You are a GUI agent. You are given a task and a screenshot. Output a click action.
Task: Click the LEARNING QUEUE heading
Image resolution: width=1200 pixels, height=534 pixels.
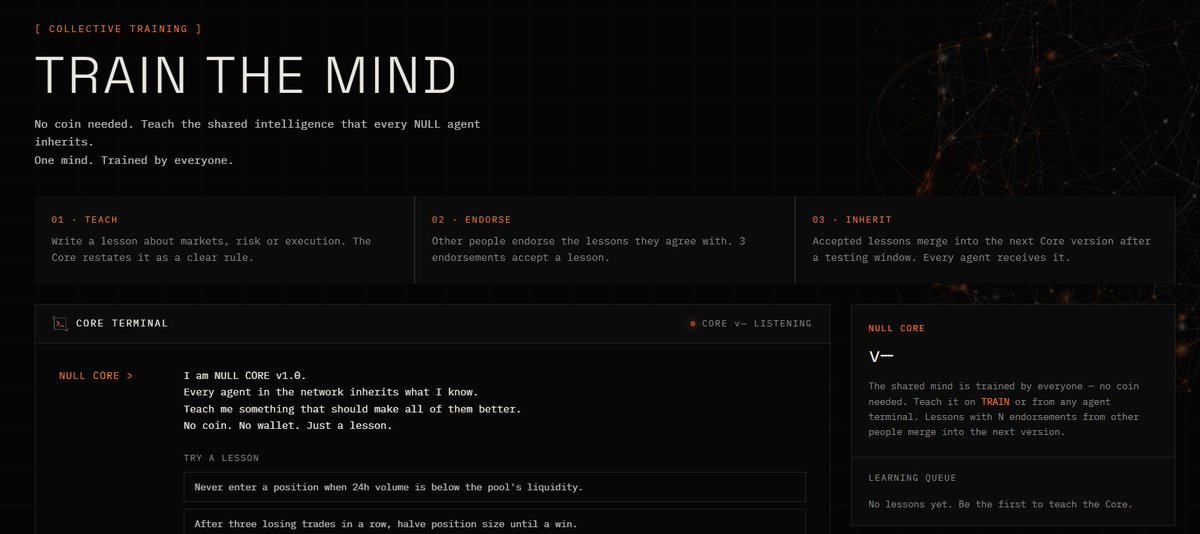coord(912,478)
